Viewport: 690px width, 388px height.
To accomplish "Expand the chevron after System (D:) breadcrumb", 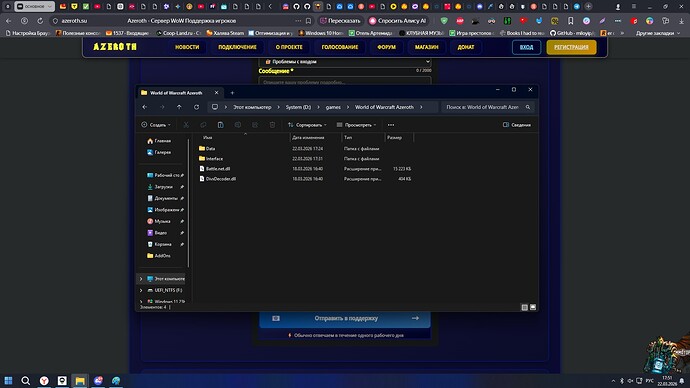I will tap(318, 107).
